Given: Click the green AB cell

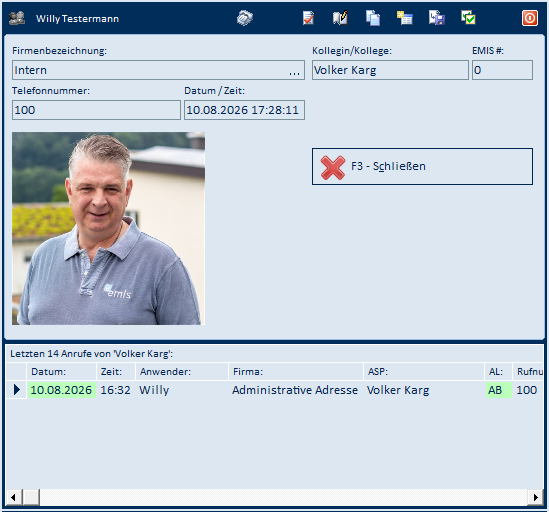Looking at the screenshot, I should click(499, 390).
